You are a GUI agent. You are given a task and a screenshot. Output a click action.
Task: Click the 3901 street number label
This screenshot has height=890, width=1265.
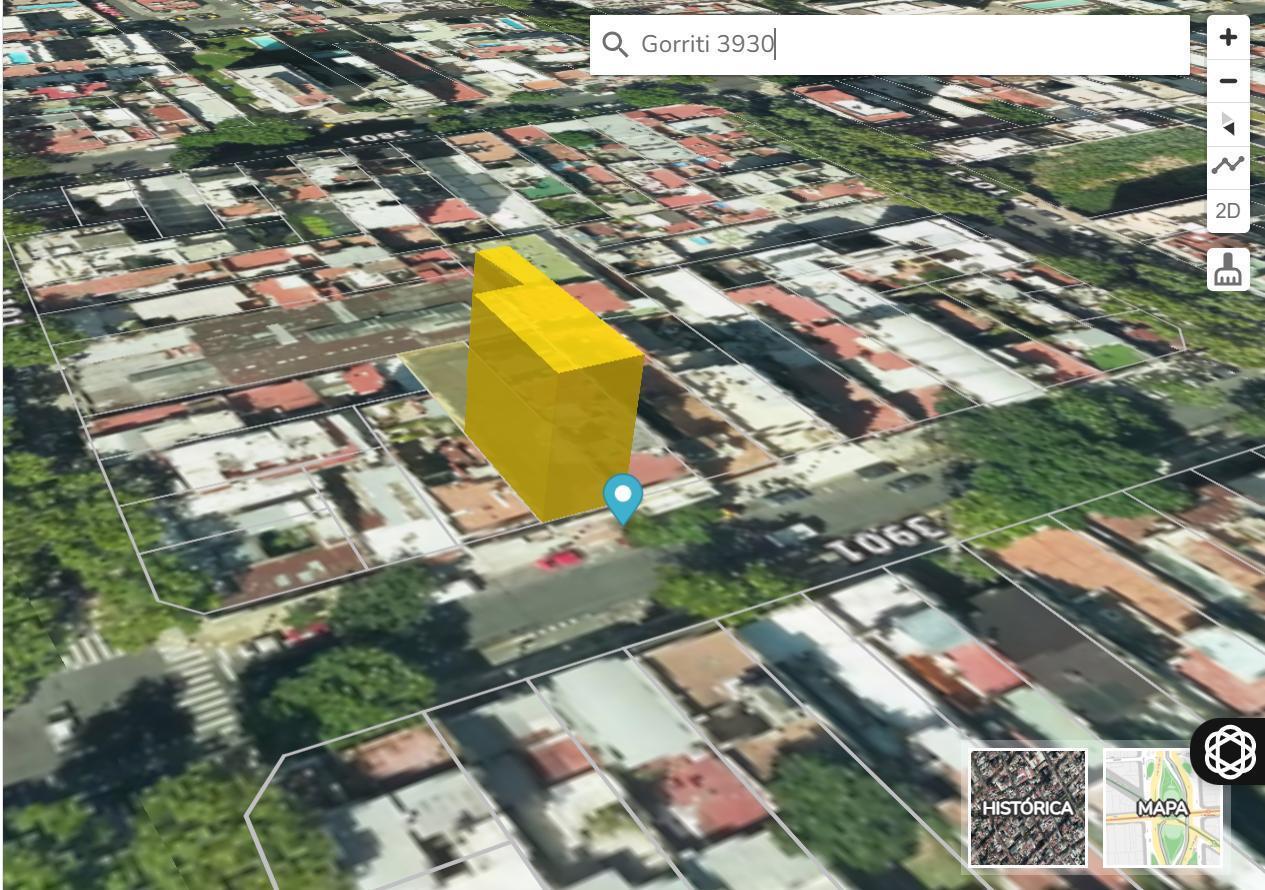[886, 540]
